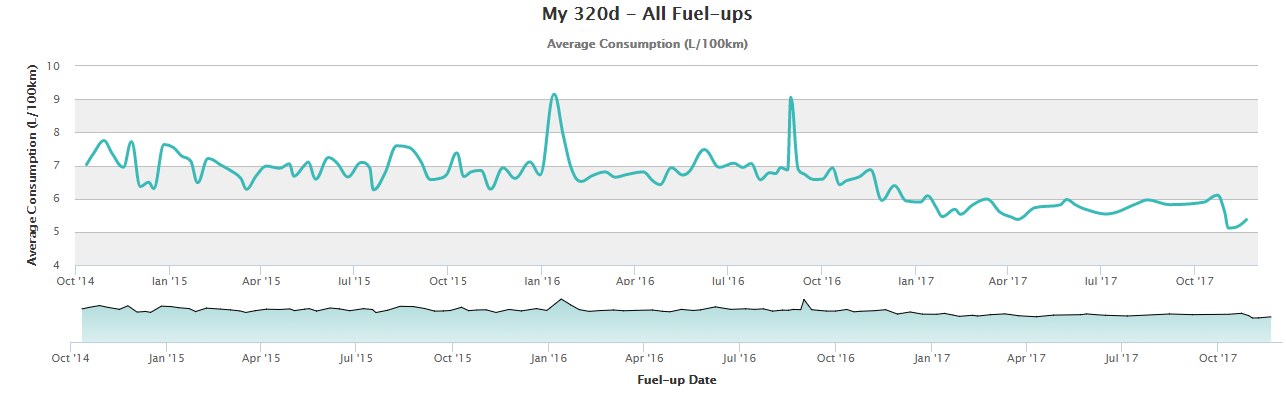
Task: Click the highest peak near Jan '16 on main line
Action: (x=554, y=94)
